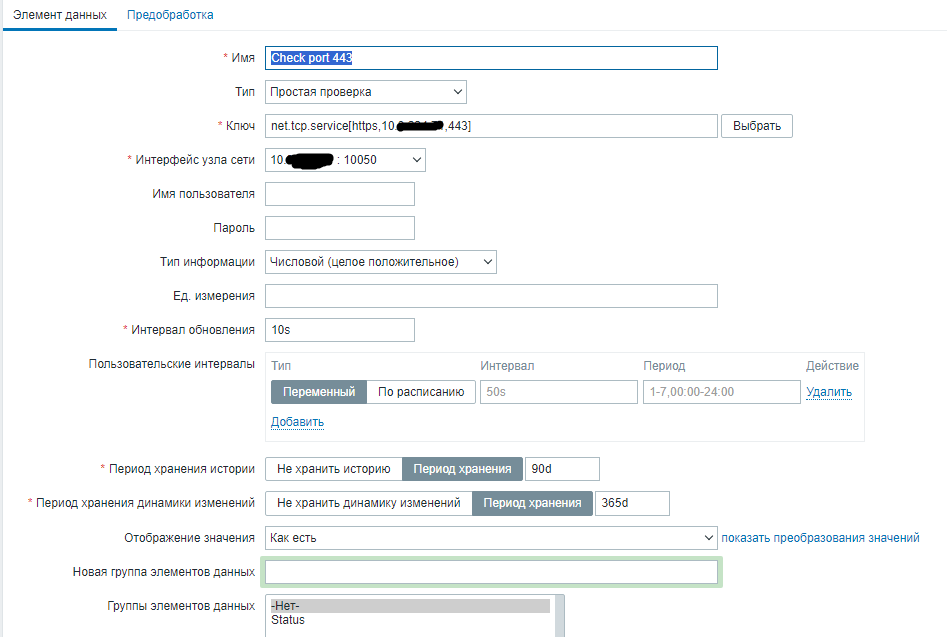This screenshot has height=637, width=947.
Task: Click the Удалить link for custom interval
Action: point(829,392)
